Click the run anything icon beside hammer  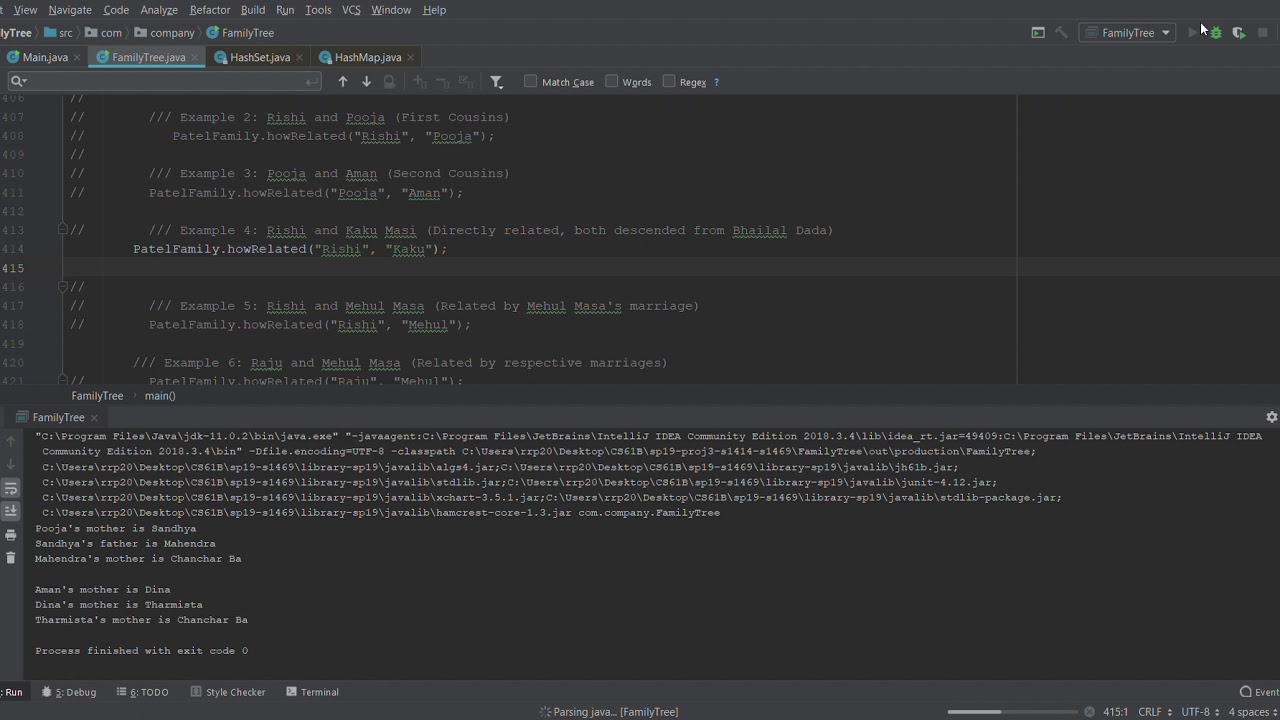(1038, 33)
